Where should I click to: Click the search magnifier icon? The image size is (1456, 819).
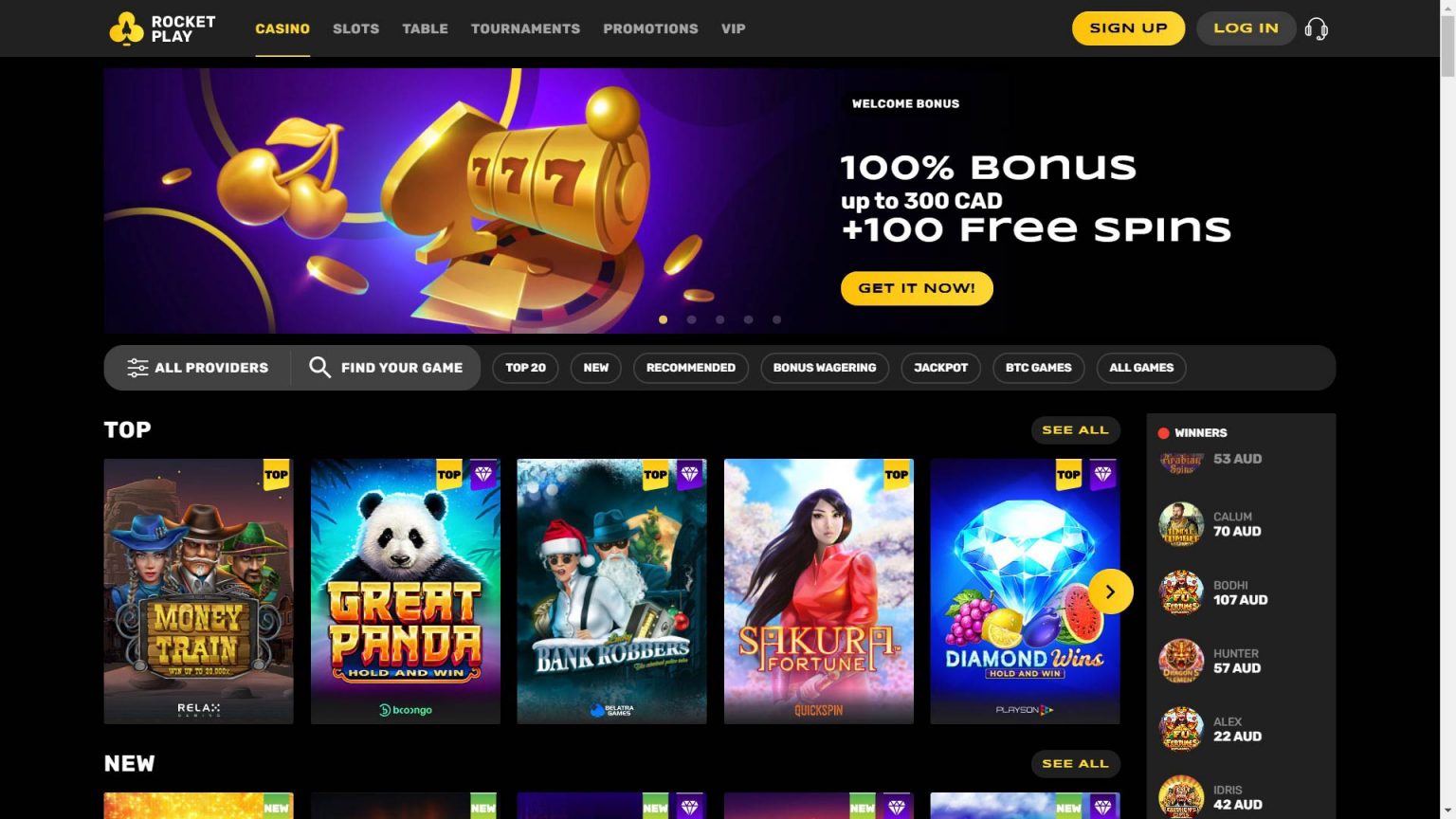click(x=320, y=368)
